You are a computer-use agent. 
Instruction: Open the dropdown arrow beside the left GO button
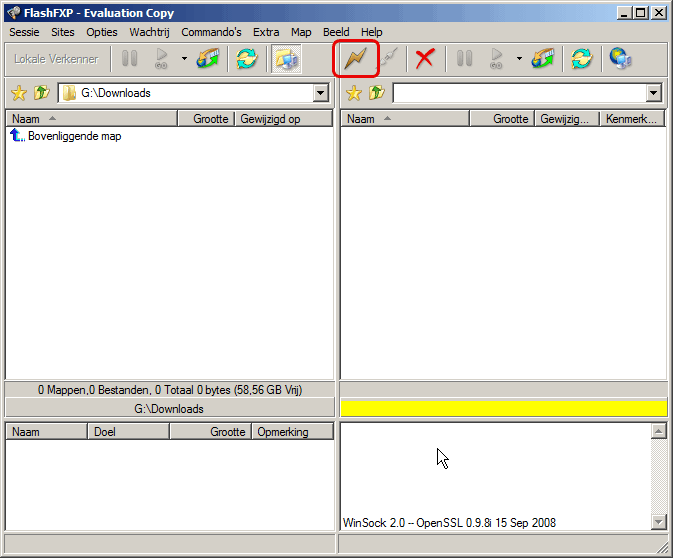[x=184, y=58]
